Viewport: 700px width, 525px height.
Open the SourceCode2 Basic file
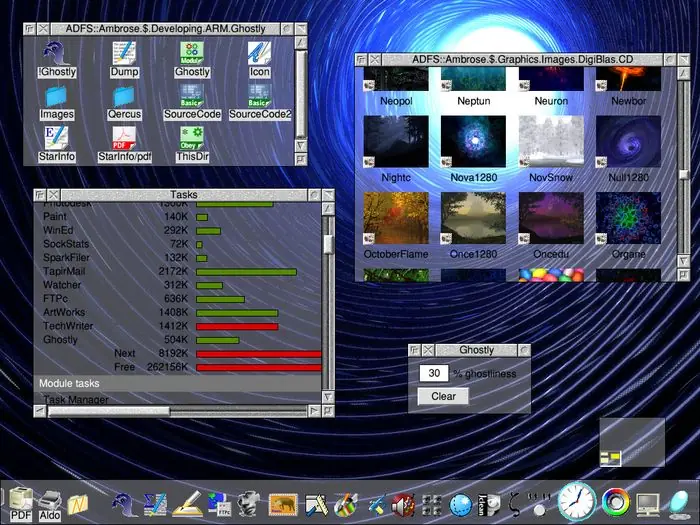[x=260, y=97]
